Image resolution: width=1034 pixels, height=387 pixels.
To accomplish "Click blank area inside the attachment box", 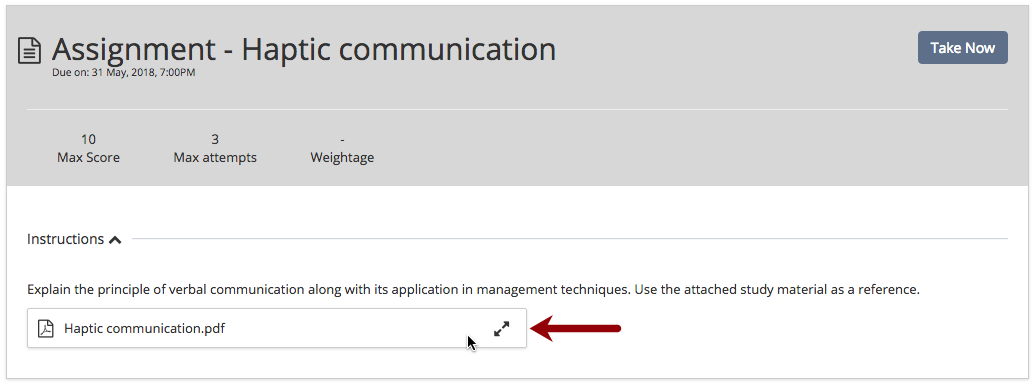I will pos(356,328).
